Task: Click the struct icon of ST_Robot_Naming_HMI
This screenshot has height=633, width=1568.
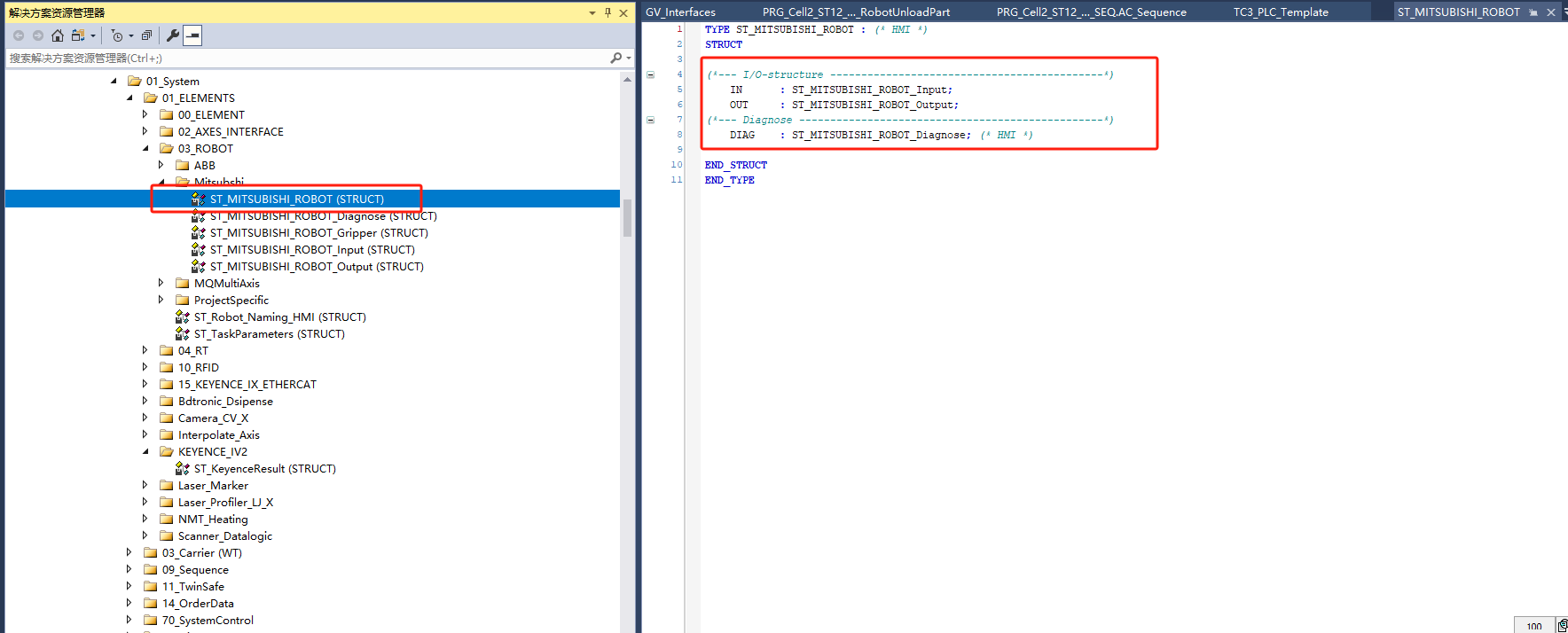Action: (183, 316)
